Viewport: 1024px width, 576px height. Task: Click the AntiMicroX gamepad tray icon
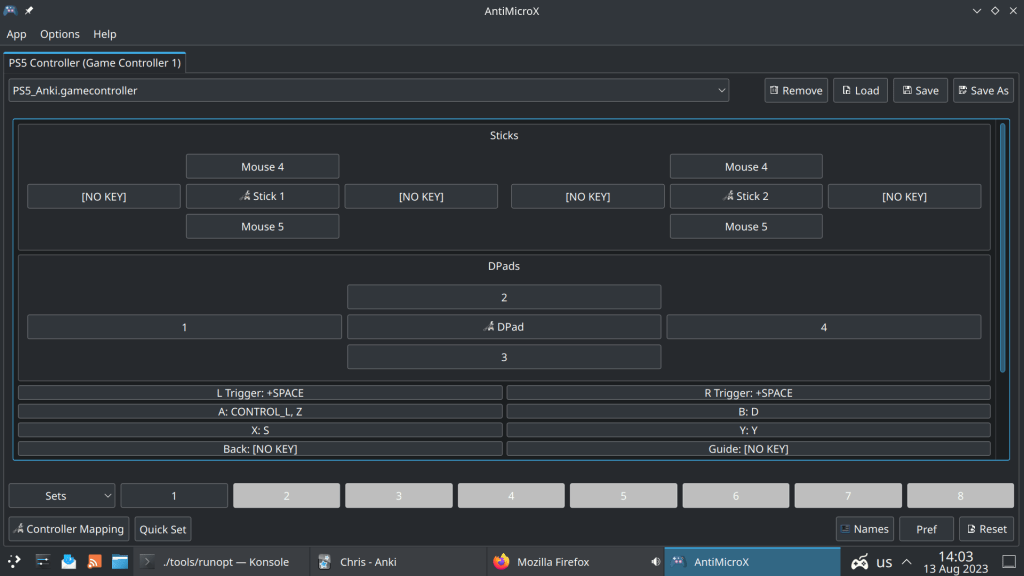(x=858, y=562)
